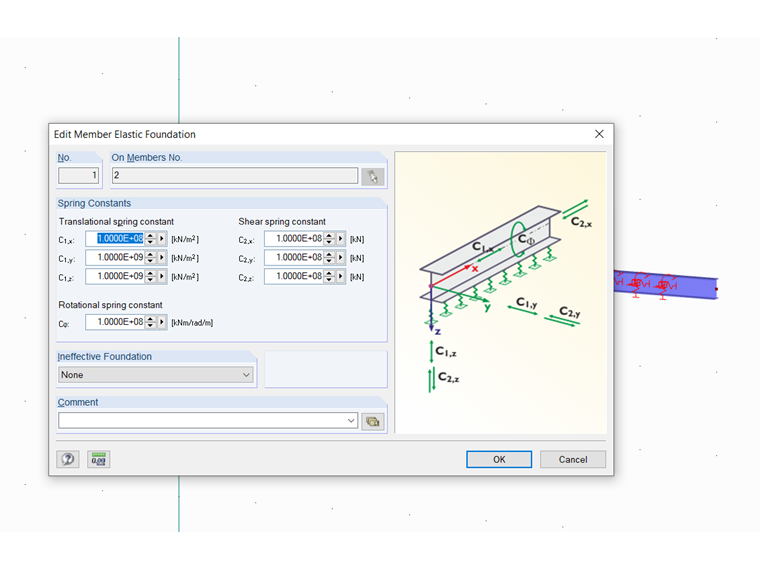Image resolution: width=760 pixels, height=570 pixels.
Task: Click the spinner control for C2,y
Action: (329, 257)
